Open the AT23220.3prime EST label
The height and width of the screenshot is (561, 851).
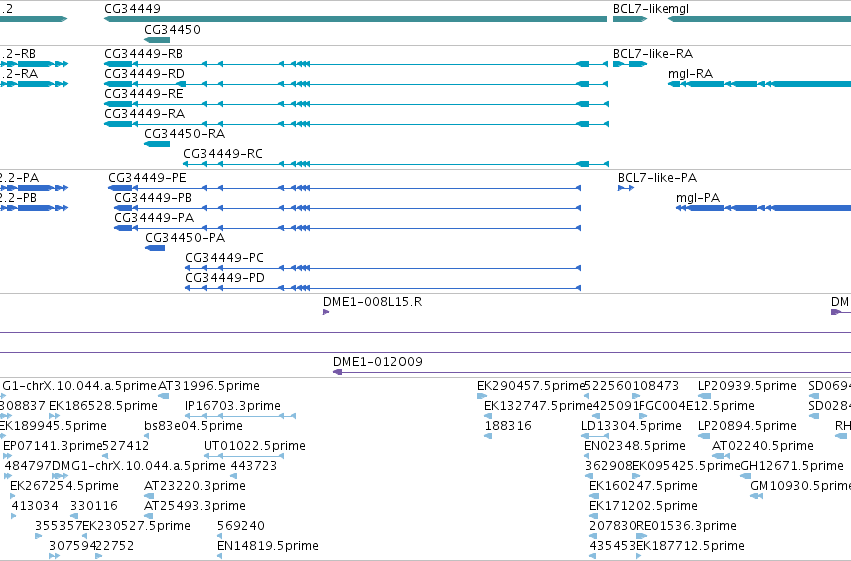tap(195, 486)
